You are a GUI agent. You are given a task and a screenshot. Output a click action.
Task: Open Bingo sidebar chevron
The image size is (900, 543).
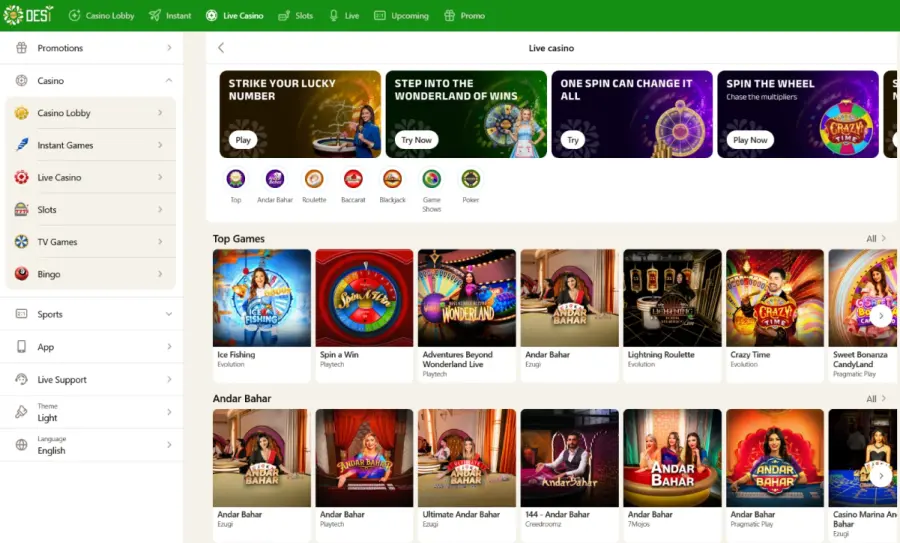coord(160,274)
